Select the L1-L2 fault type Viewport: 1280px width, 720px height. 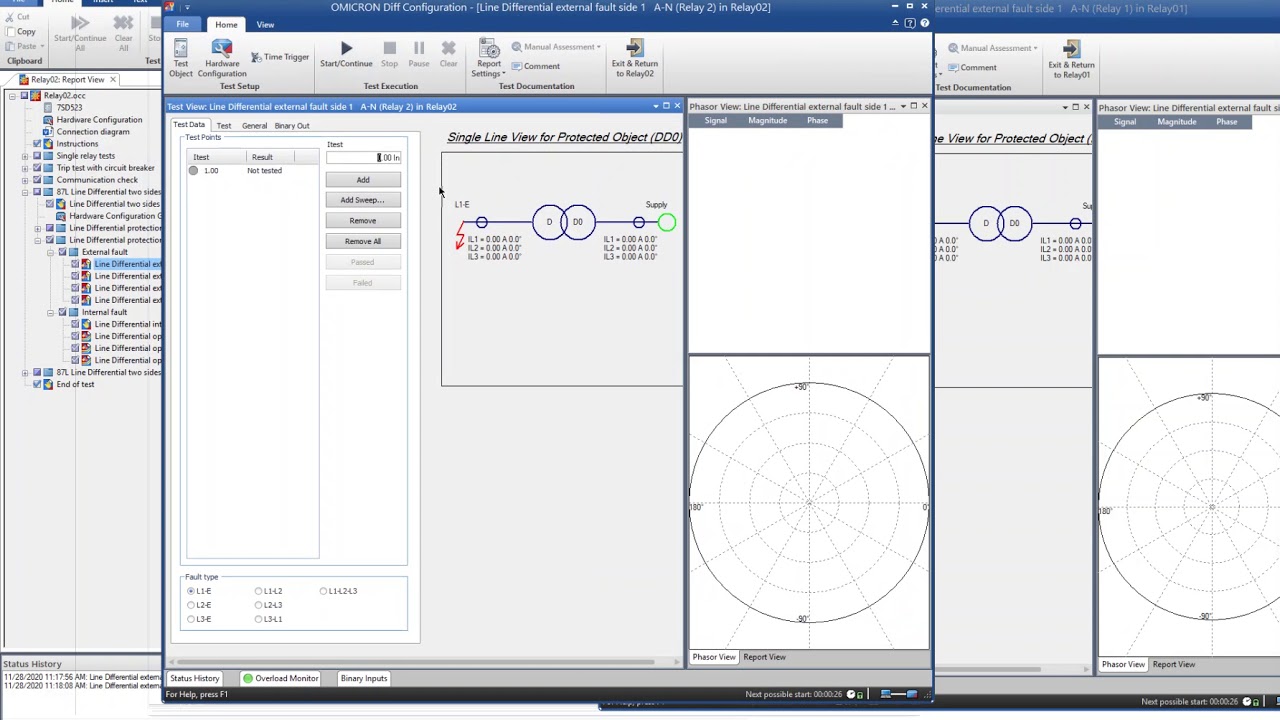click(269, 591)
